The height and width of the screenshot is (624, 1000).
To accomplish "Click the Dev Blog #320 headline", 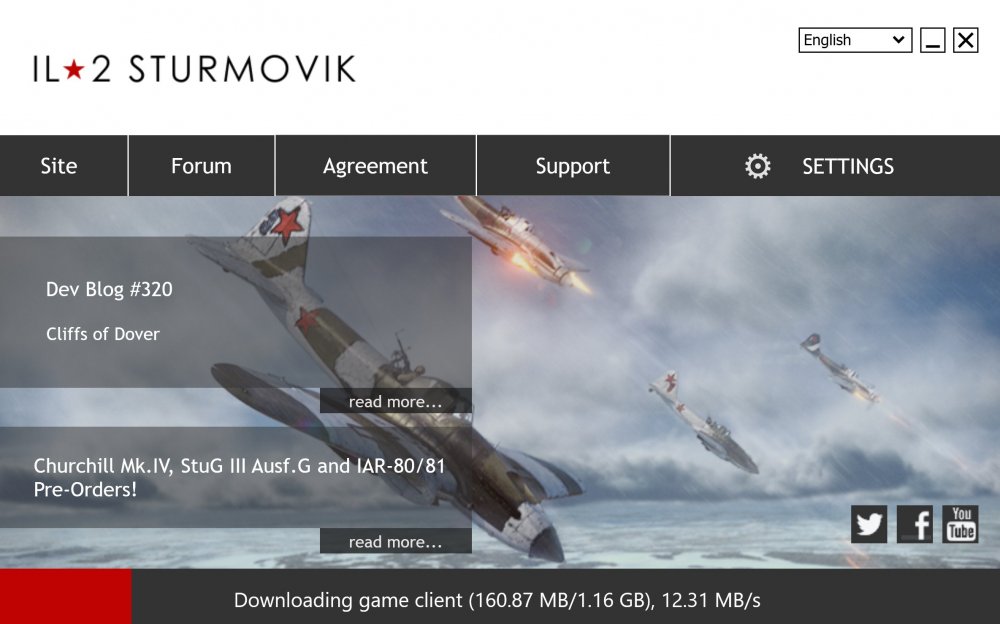I will 109,290.
